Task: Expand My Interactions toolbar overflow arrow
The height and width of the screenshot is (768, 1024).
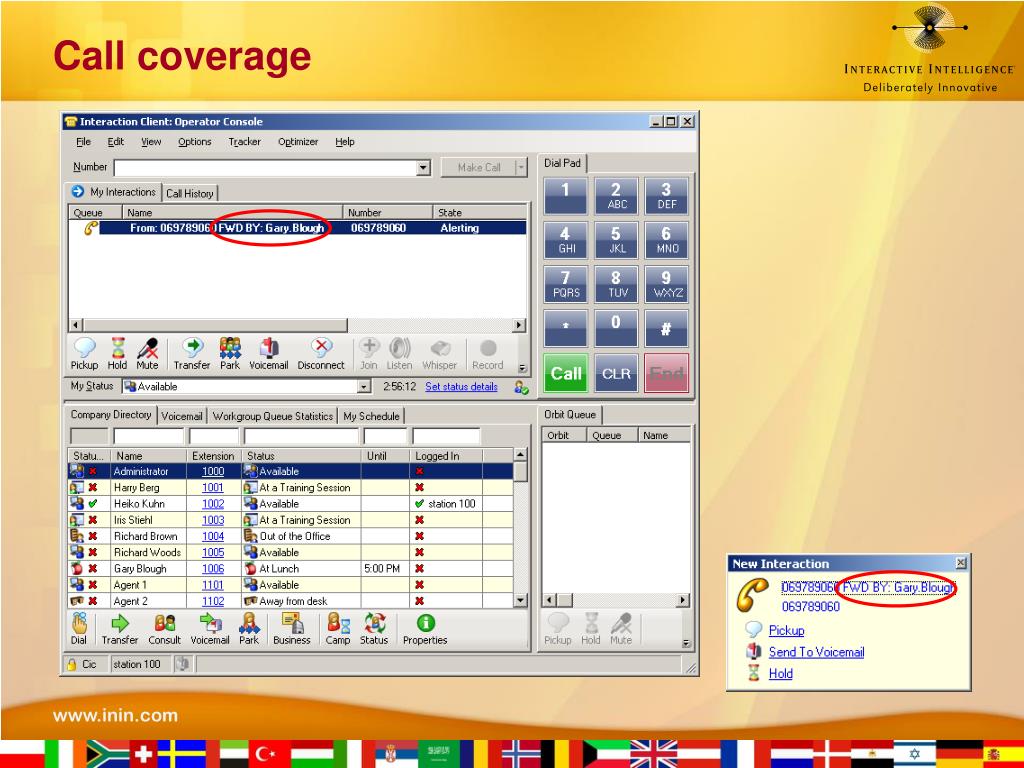Action: [522, 368]
